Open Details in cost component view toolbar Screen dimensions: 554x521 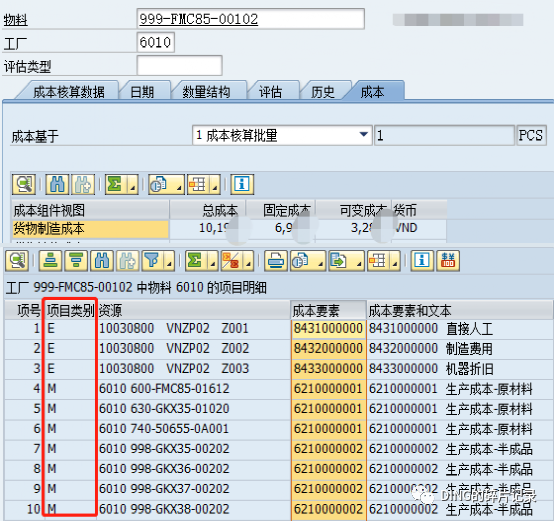pyautogui.click(x=24, y=184)
